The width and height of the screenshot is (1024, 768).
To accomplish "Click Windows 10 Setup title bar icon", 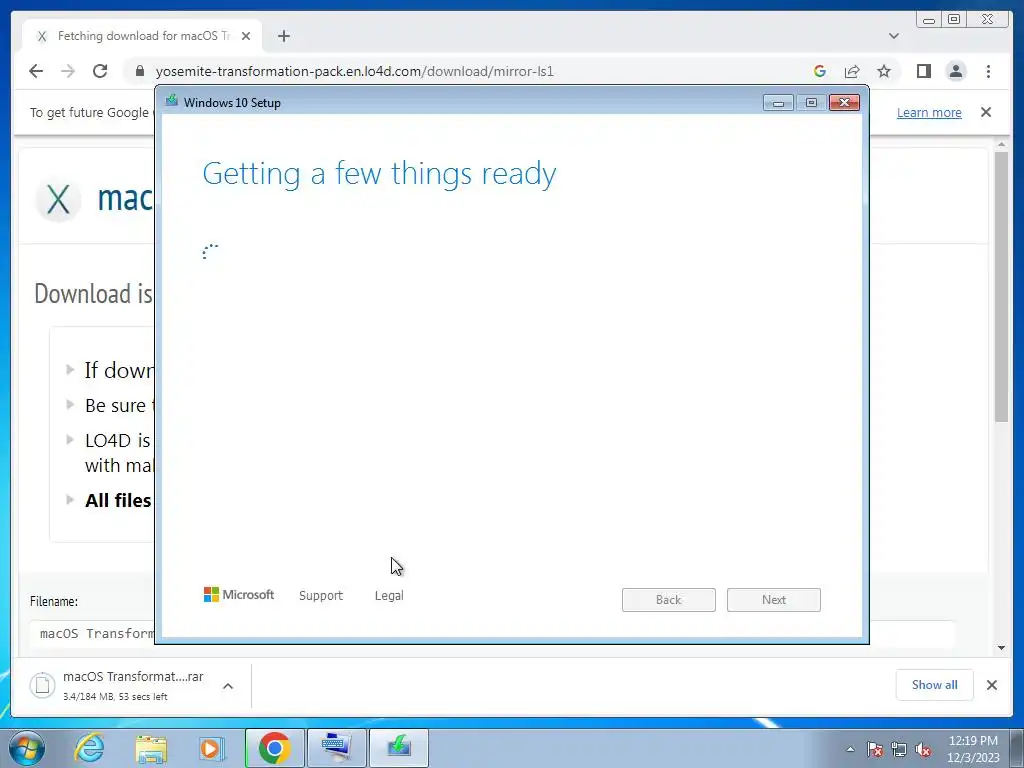I will click(172, 101).
